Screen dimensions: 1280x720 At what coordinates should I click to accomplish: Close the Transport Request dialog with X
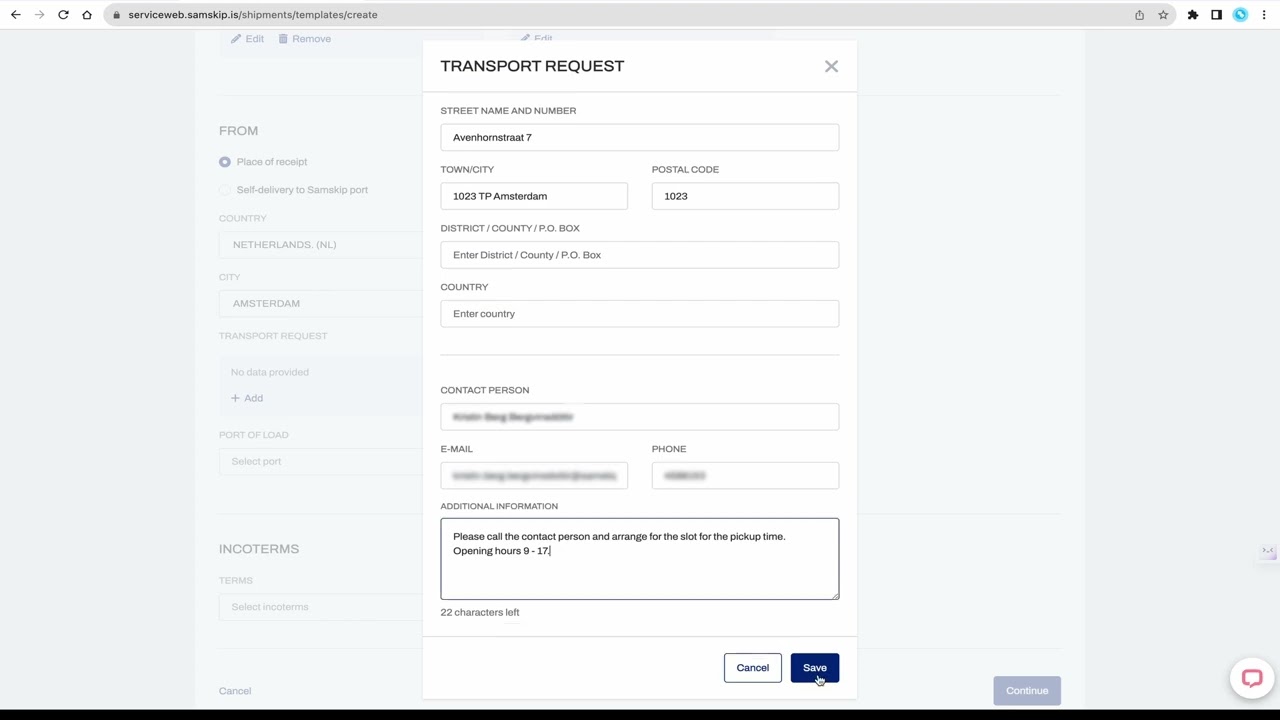pyautogui.click(x=831, y=66)
